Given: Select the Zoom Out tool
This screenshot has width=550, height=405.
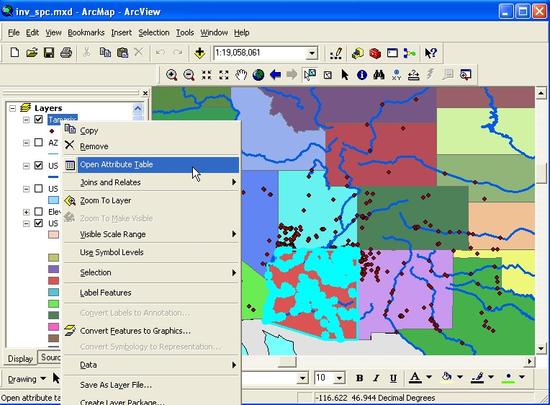Looking at the screenshot, I should click(x=189, y=75).
